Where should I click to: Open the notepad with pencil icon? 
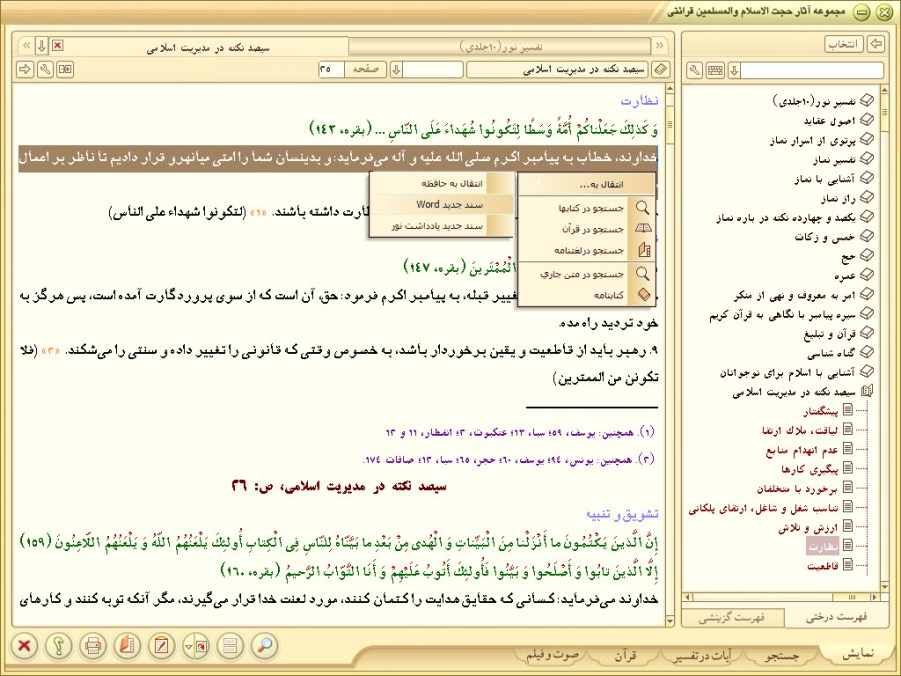tap(161, 646)
